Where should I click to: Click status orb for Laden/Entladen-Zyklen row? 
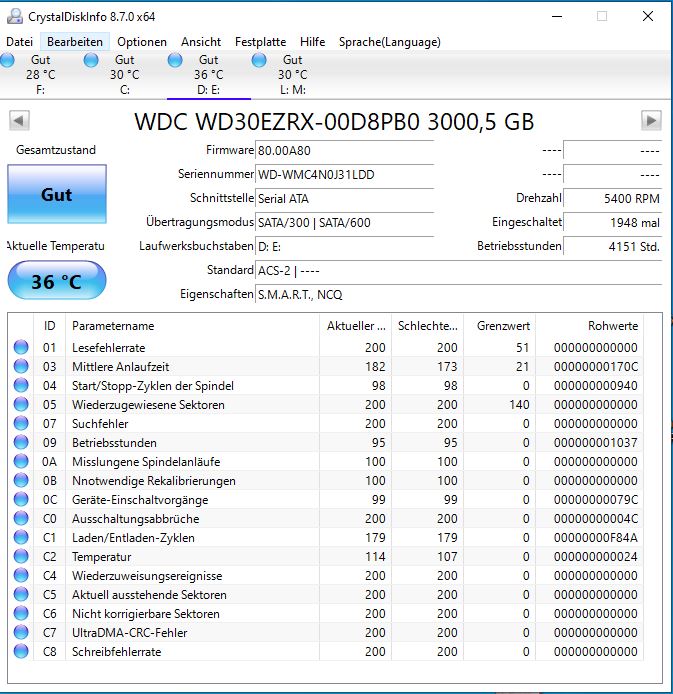pos(21,537)
